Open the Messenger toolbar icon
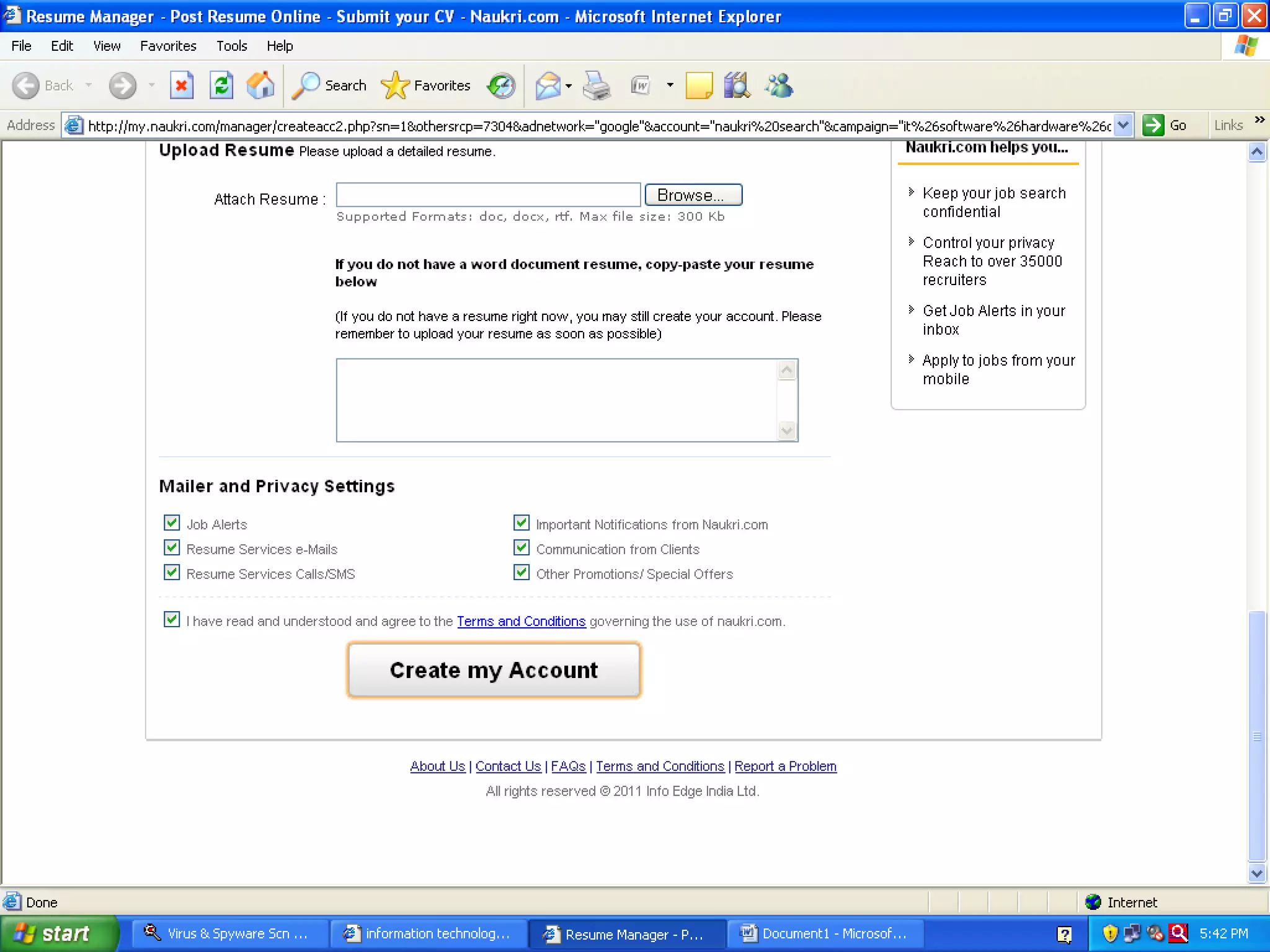1270x952 pixels. coord(779,86)
